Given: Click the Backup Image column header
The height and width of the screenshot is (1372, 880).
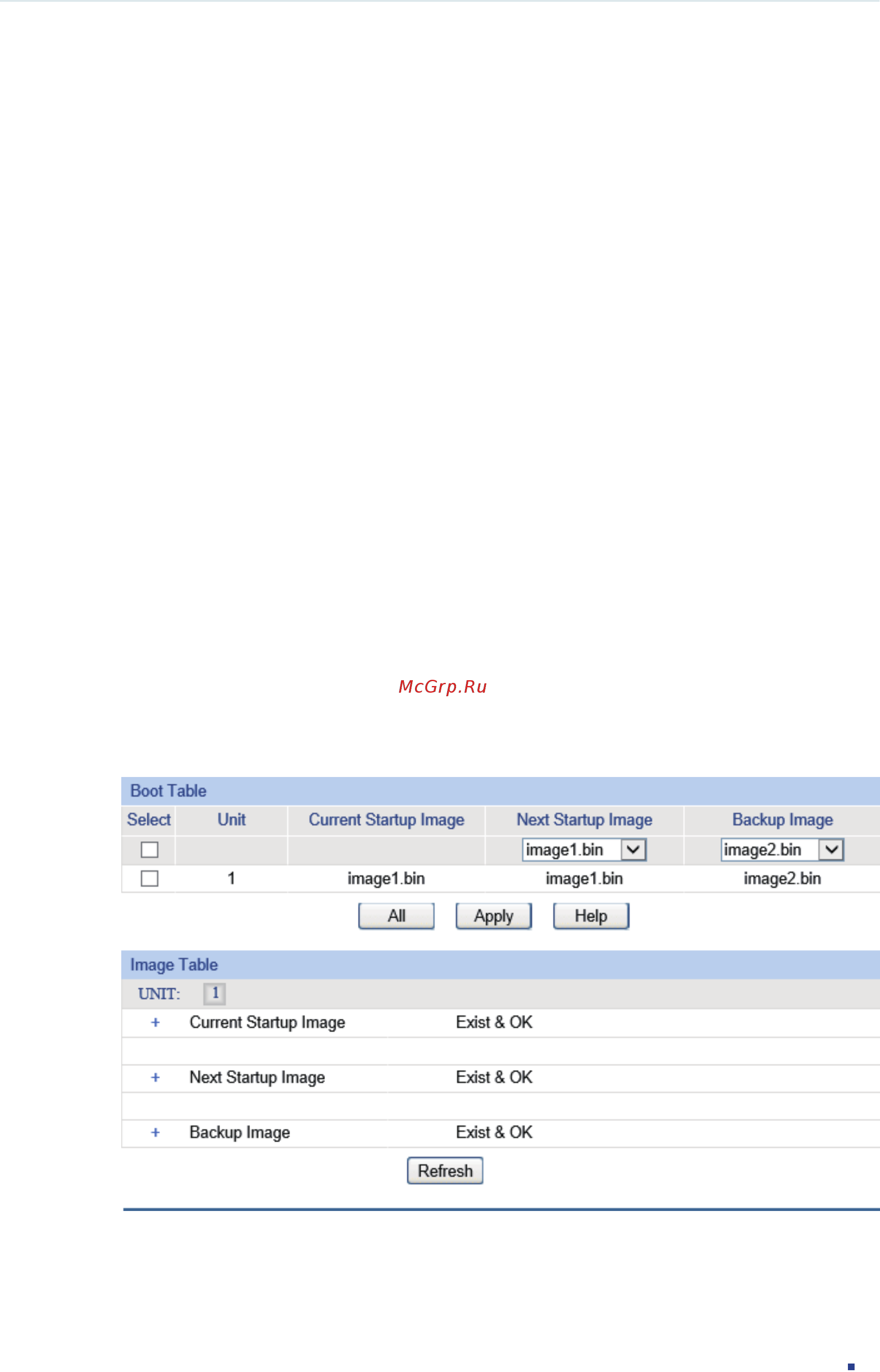Looking at the screenshot, I should (x=782, y=820).
